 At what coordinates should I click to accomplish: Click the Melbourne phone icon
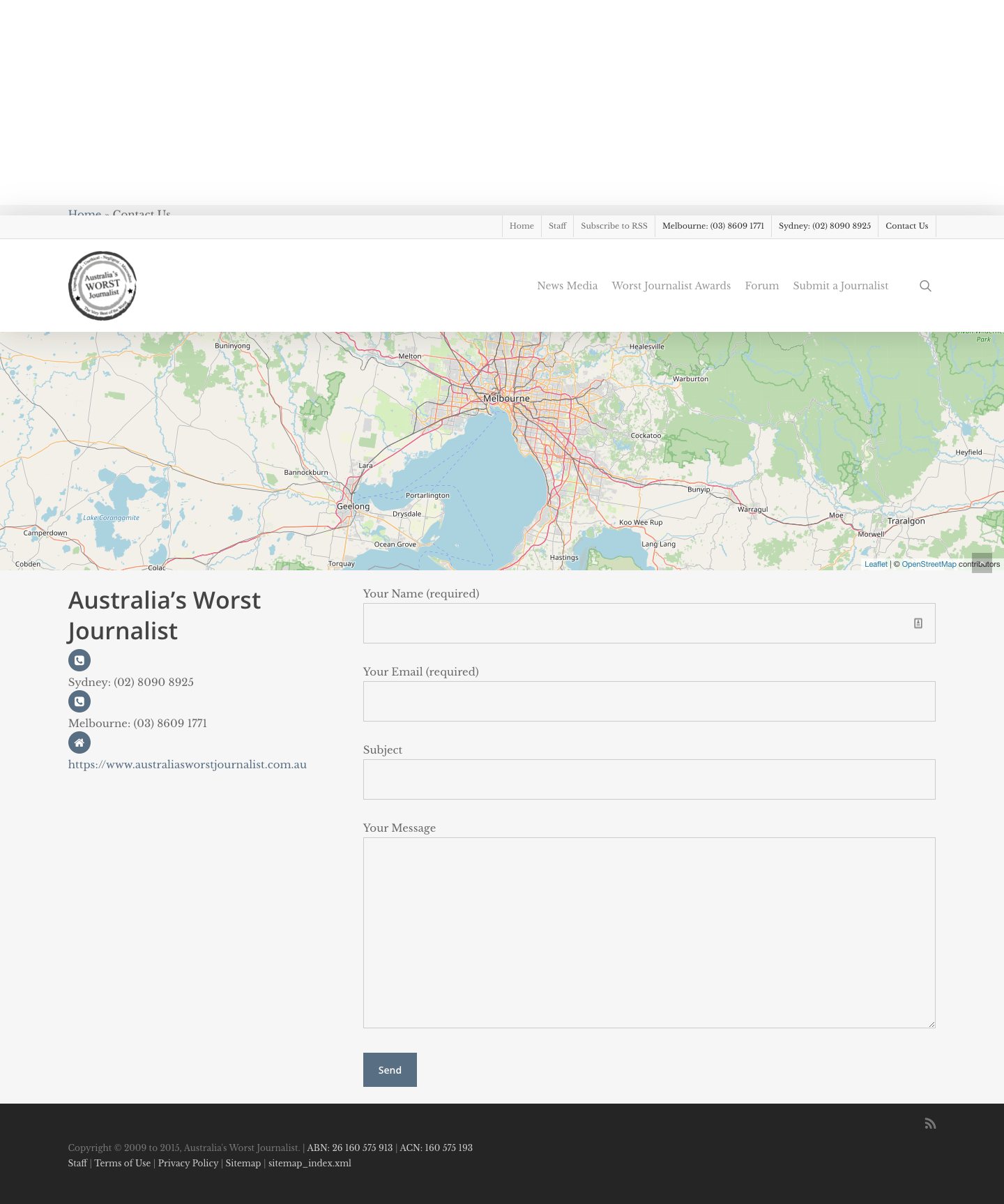79,701
